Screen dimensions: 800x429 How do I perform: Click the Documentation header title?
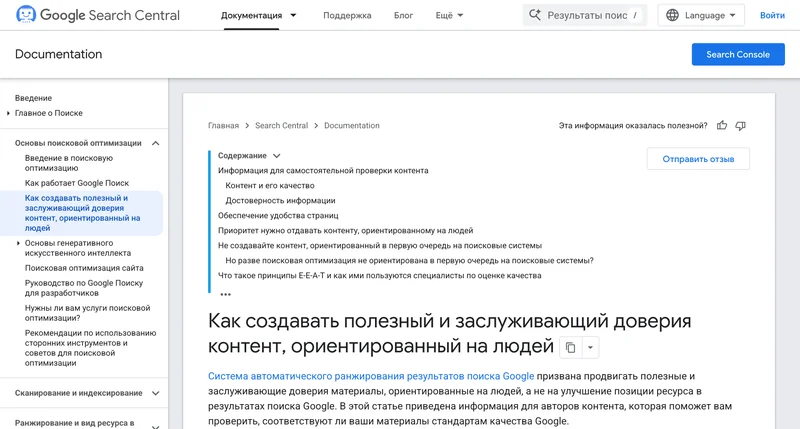(x=58, y=54)
